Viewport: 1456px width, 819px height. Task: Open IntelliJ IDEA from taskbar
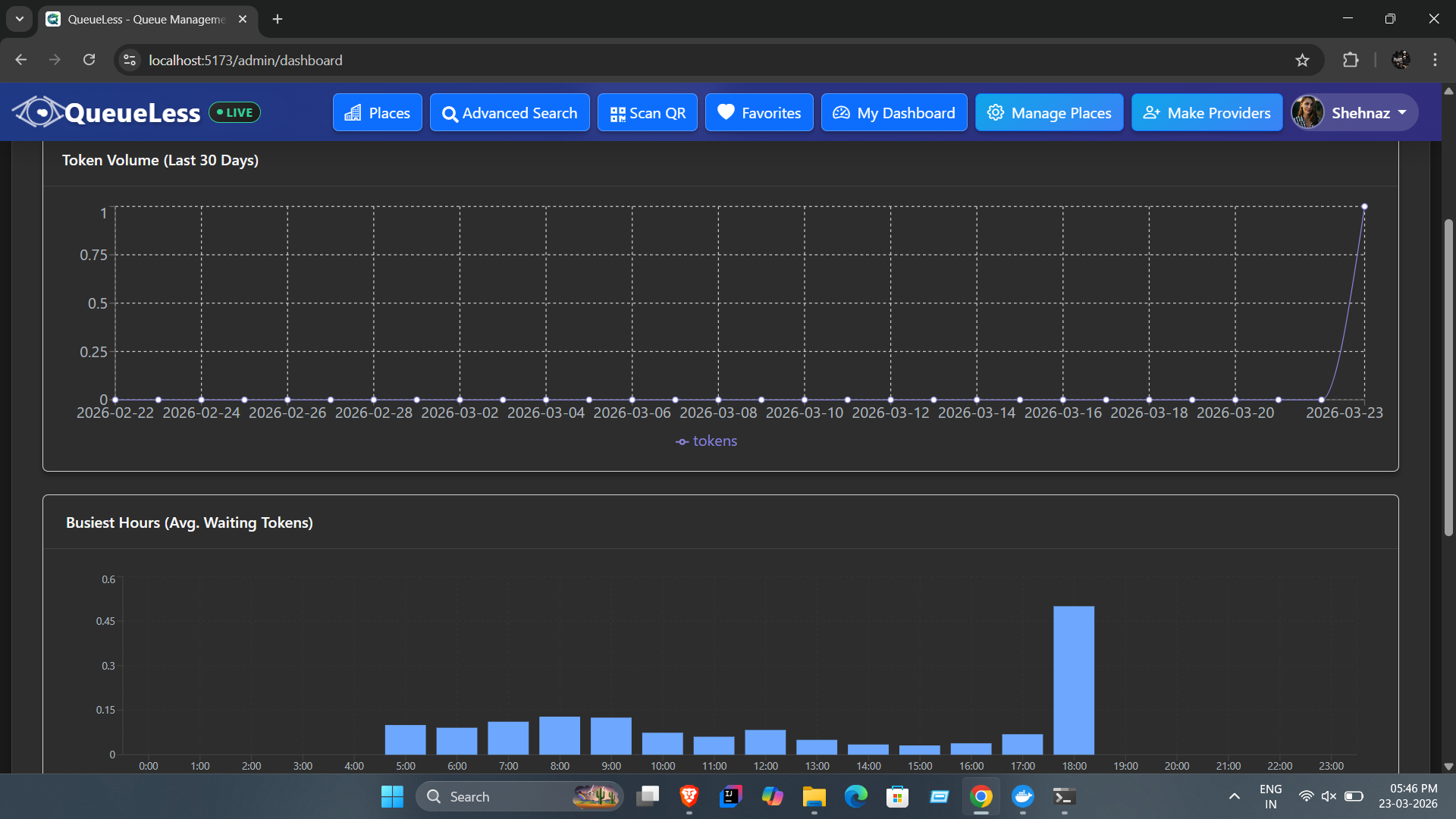730,796
